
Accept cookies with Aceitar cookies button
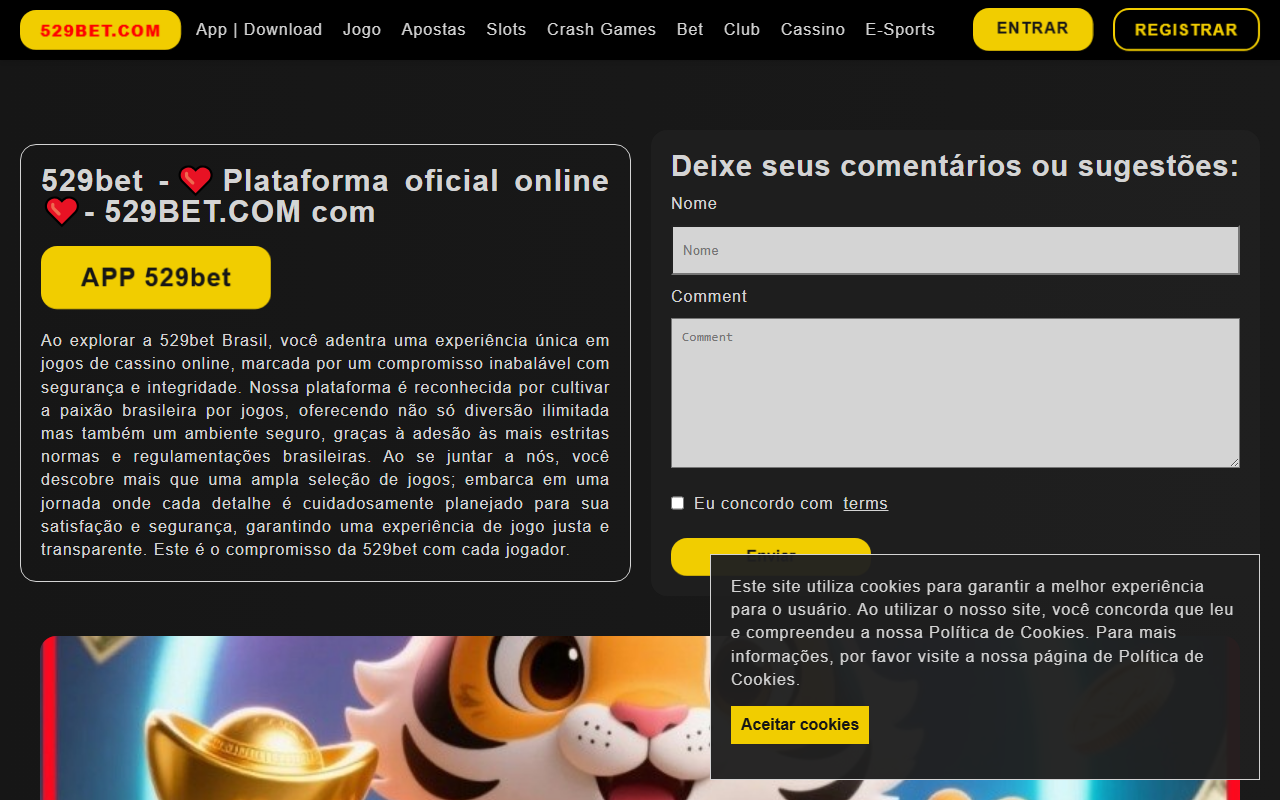point(800,725)
